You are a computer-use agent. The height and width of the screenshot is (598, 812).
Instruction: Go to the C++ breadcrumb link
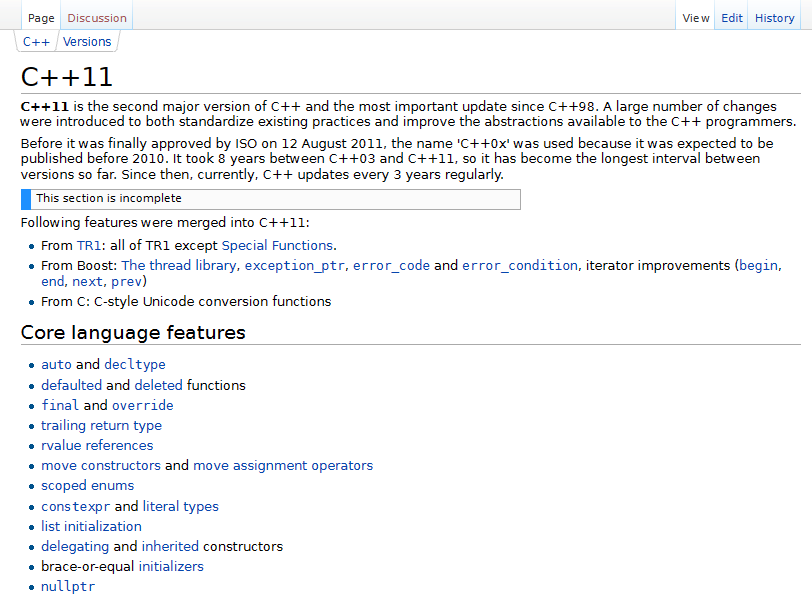click(36, 42)
